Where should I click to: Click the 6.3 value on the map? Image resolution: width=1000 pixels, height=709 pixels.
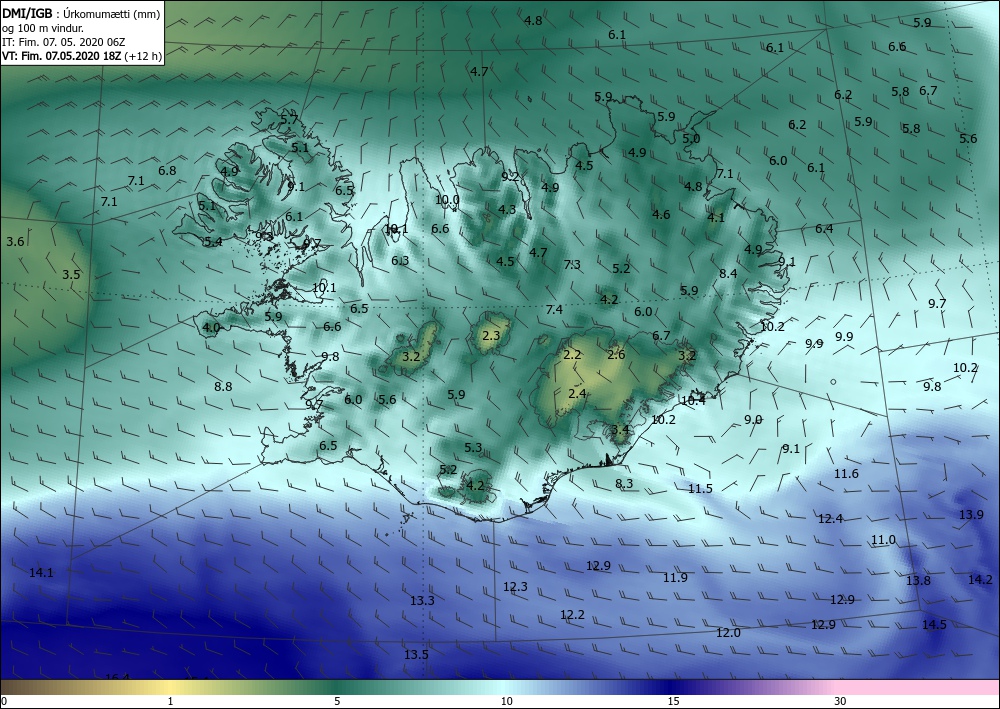[x=401, y=260]
